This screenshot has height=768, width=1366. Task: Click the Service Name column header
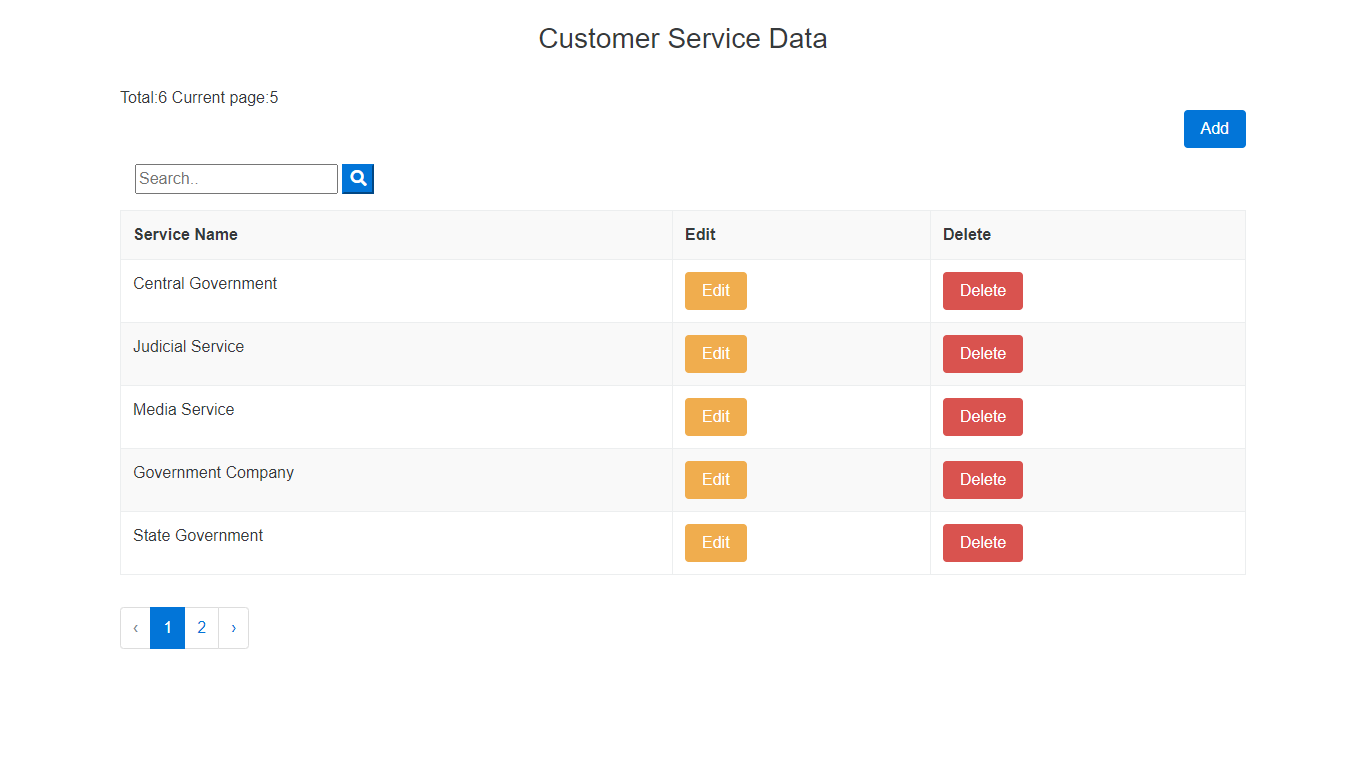[186, 235]
